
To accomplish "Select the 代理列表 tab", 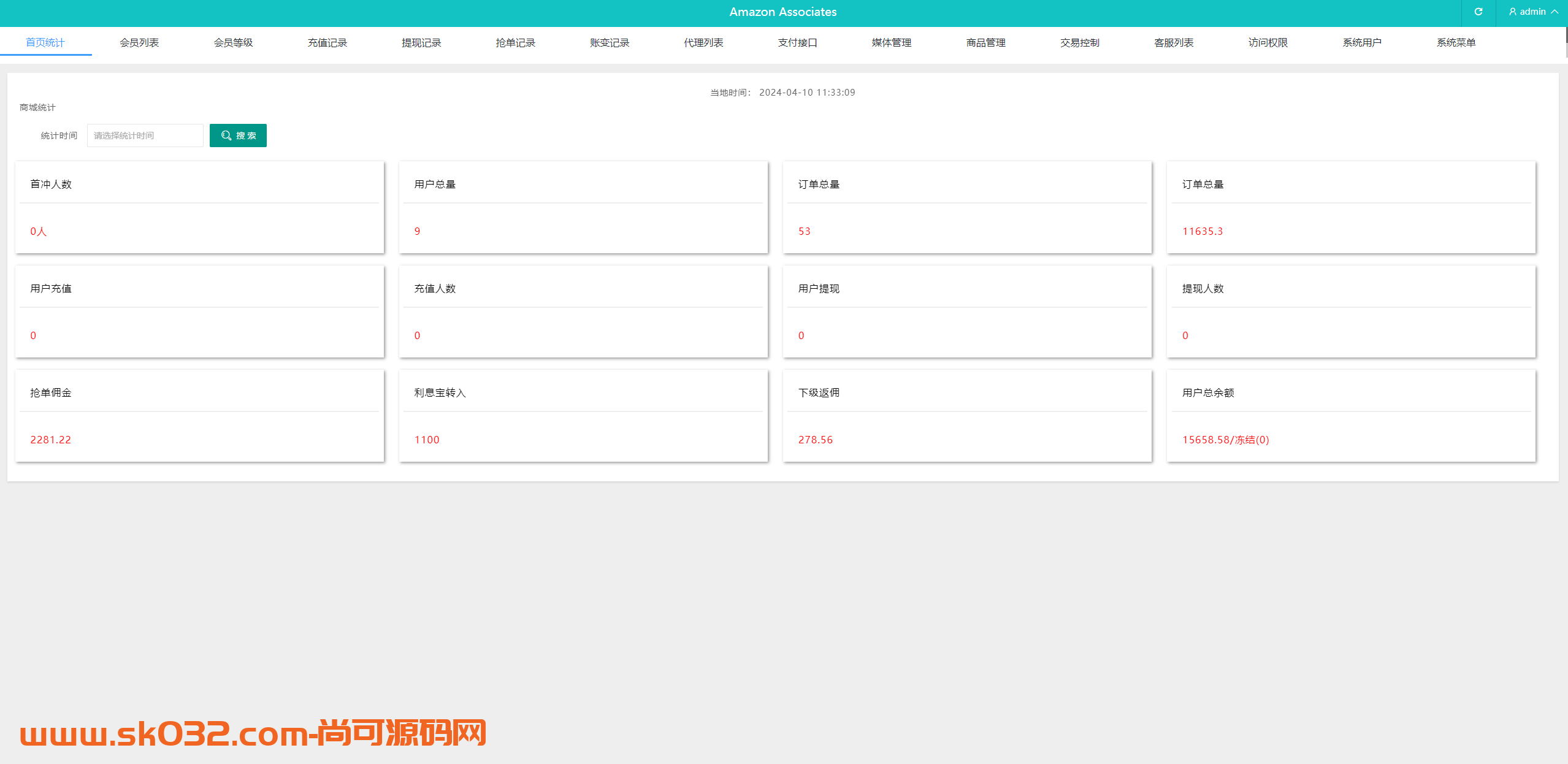I will (x=703, y=42).
